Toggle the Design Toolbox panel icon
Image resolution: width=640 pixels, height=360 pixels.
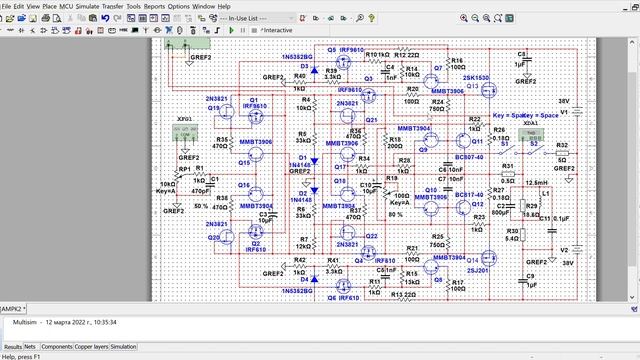[131, 18]
